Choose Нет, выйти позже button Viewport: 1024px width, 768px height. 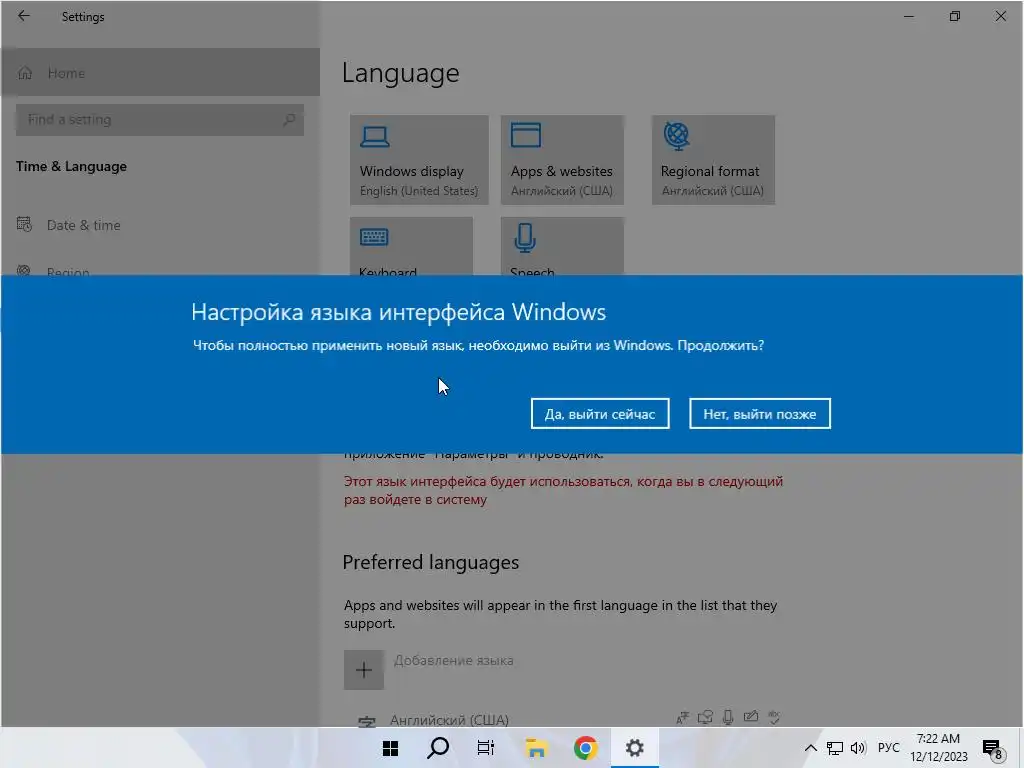760,414
